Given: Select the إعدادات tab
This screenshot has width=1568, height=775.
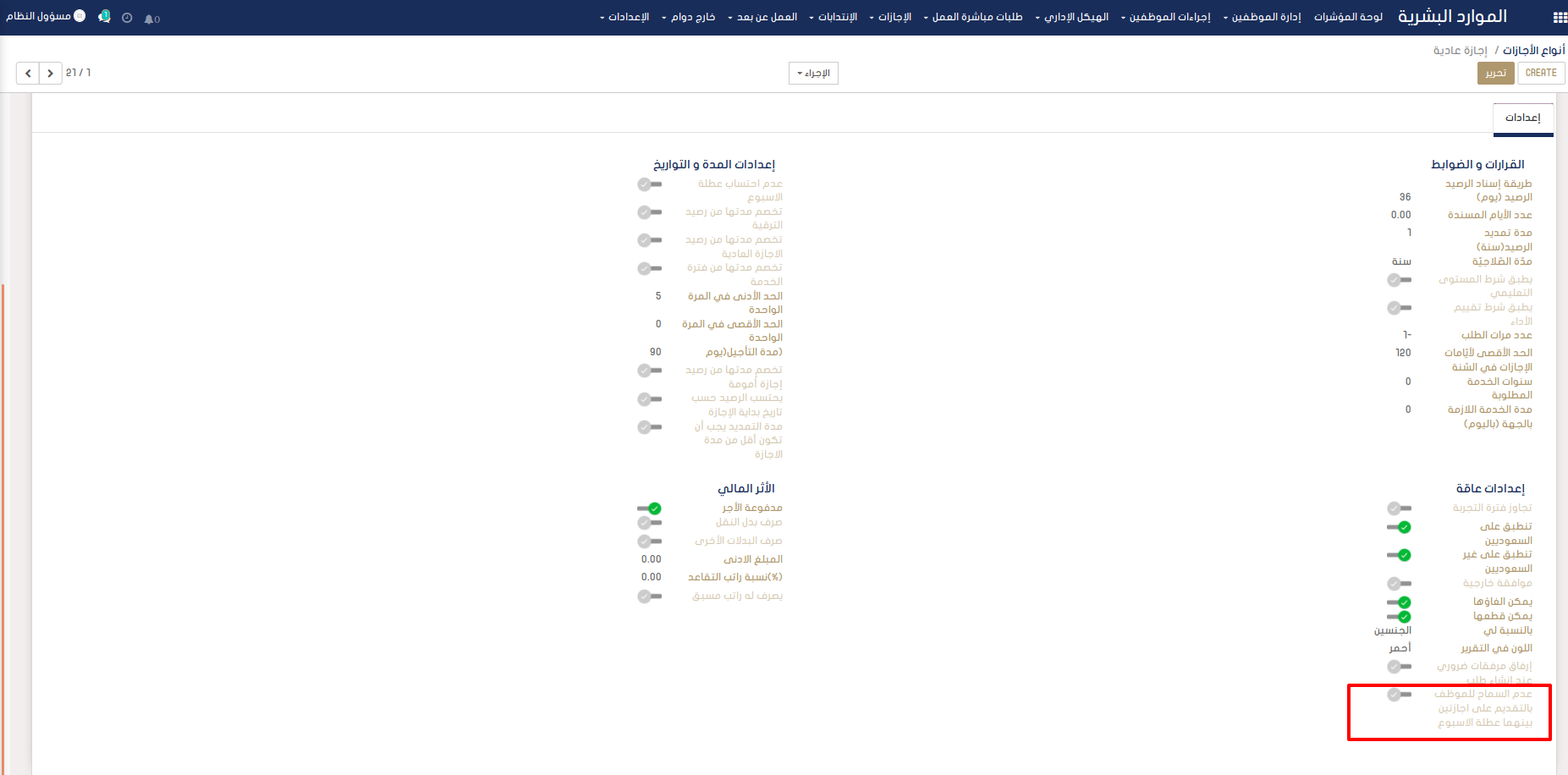Looking at the screenshot, I should pos(1522,118).
